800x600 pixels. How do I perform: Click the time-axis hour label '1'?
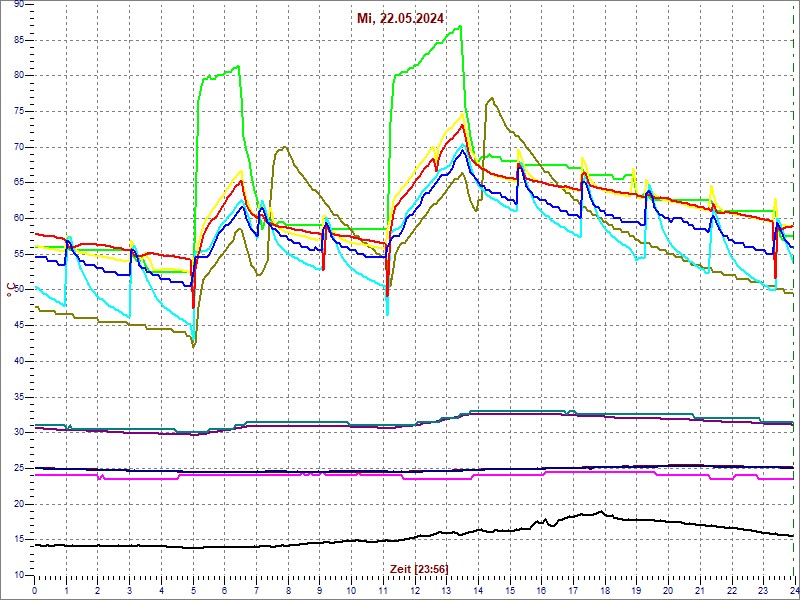(66, 590)
